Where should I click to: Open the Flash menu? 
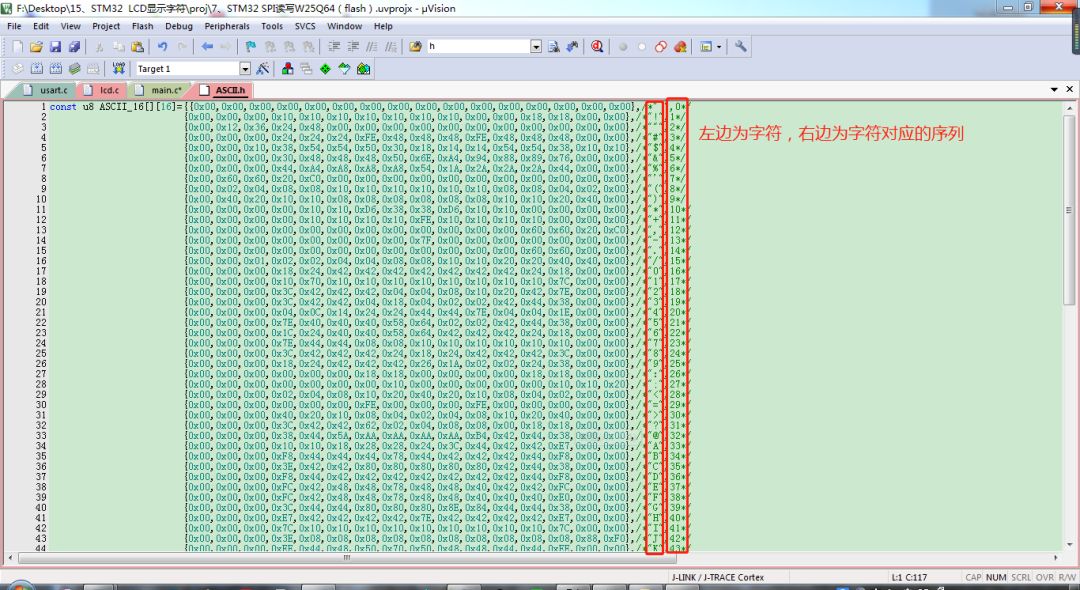pyautogui.click(x=143, y=26)
